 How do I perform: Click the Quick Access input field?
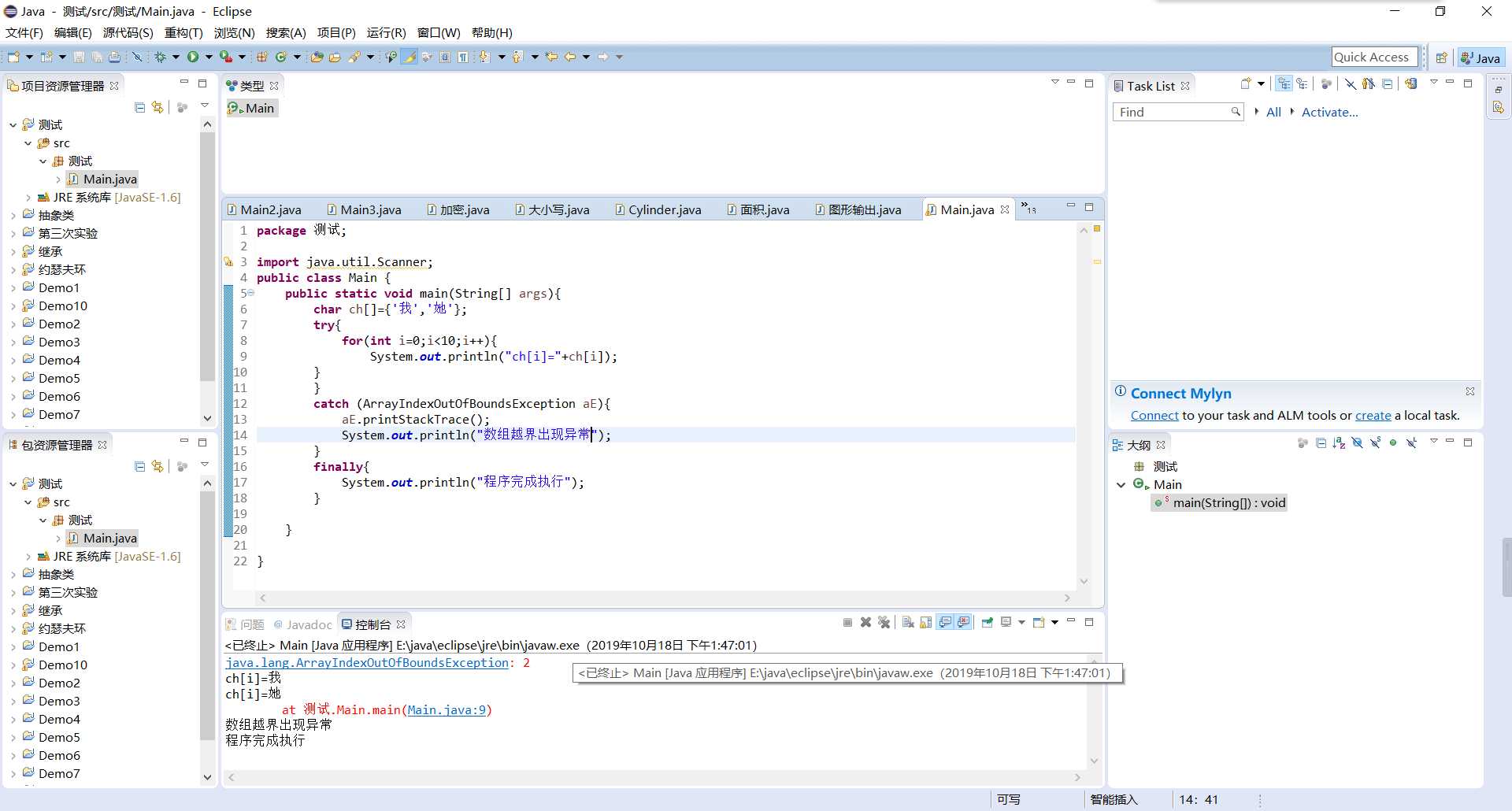coord(1374,57)
